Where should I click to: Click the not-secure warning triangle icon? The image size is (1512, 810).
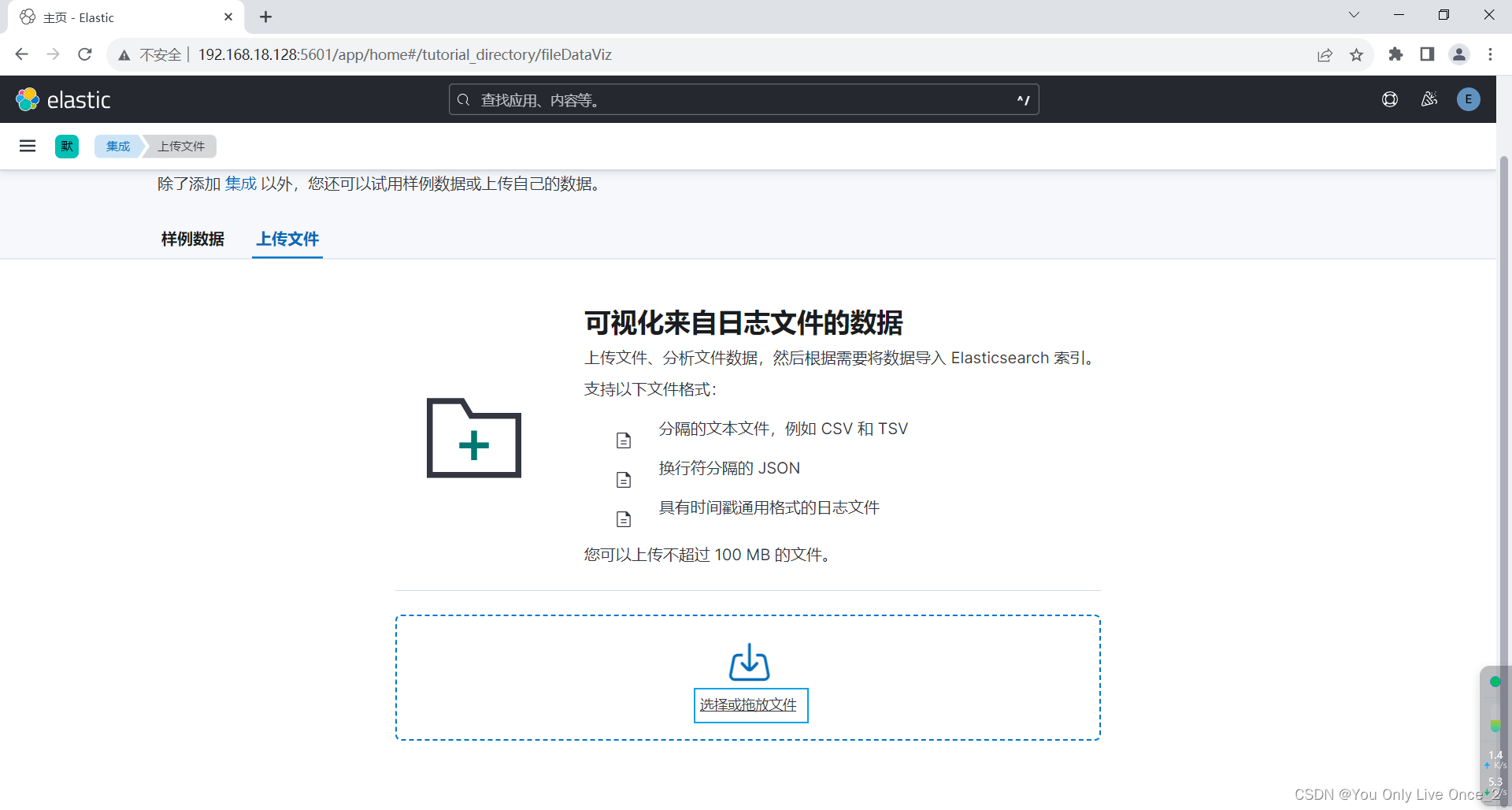124,55
